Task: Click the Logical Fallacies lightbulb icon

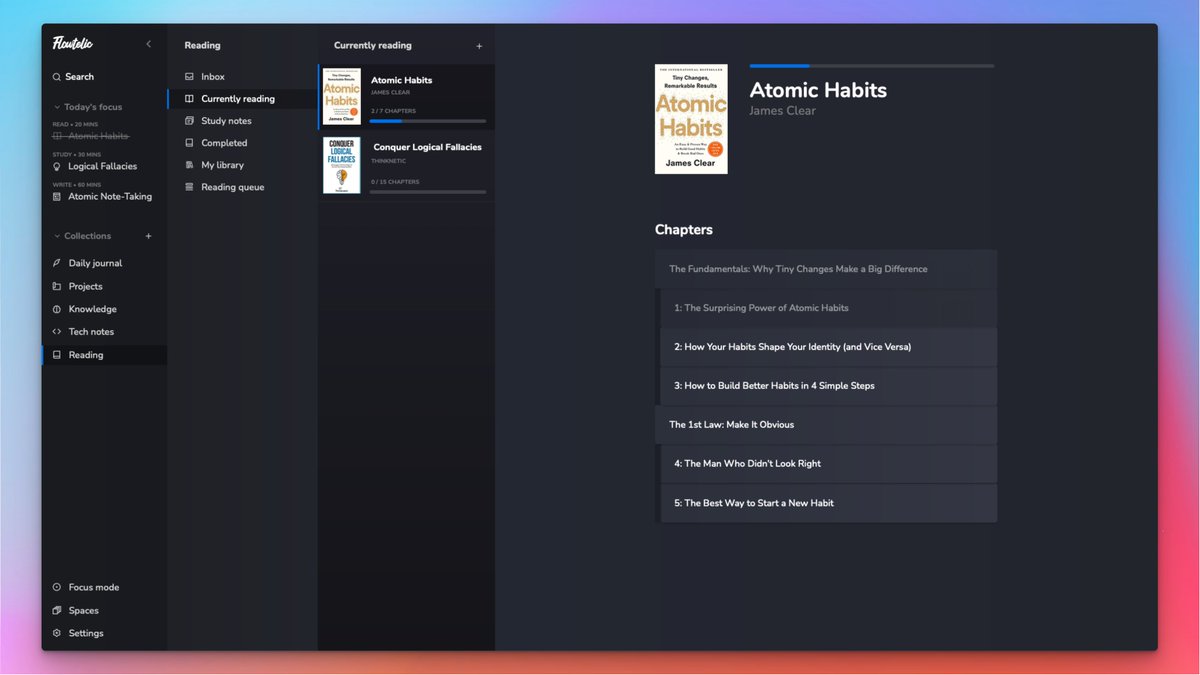Action: point(57,166)
